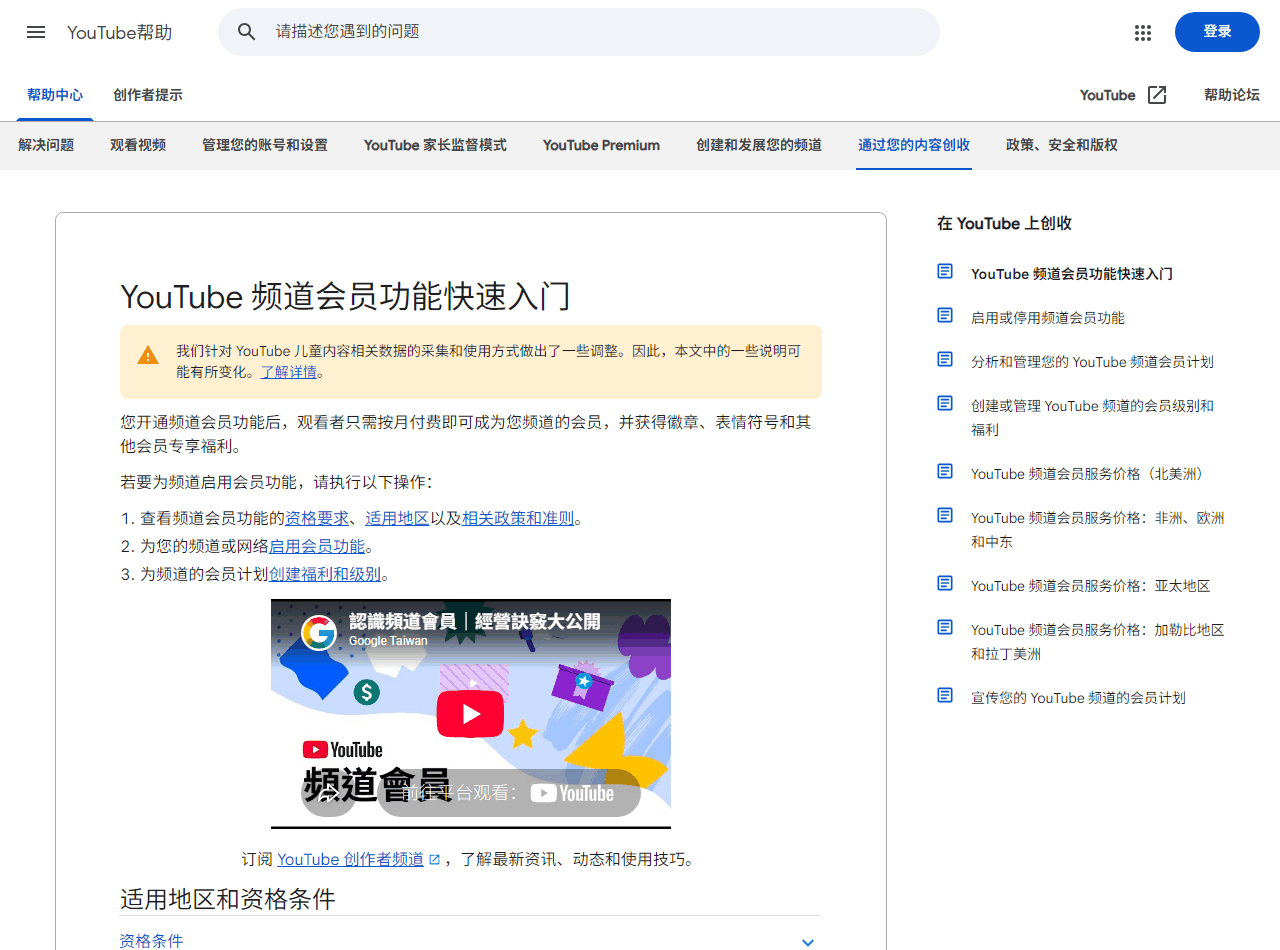Click document icon beside YouTube 频道会员功能快速入门
This screenshot has width=1280, height=950.
tap(945, 271)
